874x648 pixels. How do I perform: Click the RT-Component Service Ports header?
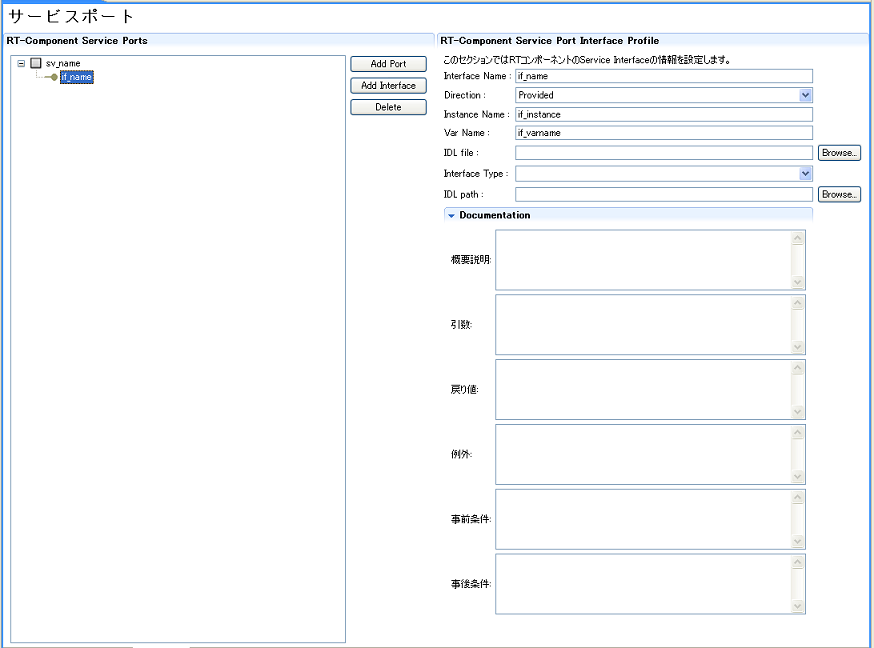pyautogui.click(x=77, y=41)
